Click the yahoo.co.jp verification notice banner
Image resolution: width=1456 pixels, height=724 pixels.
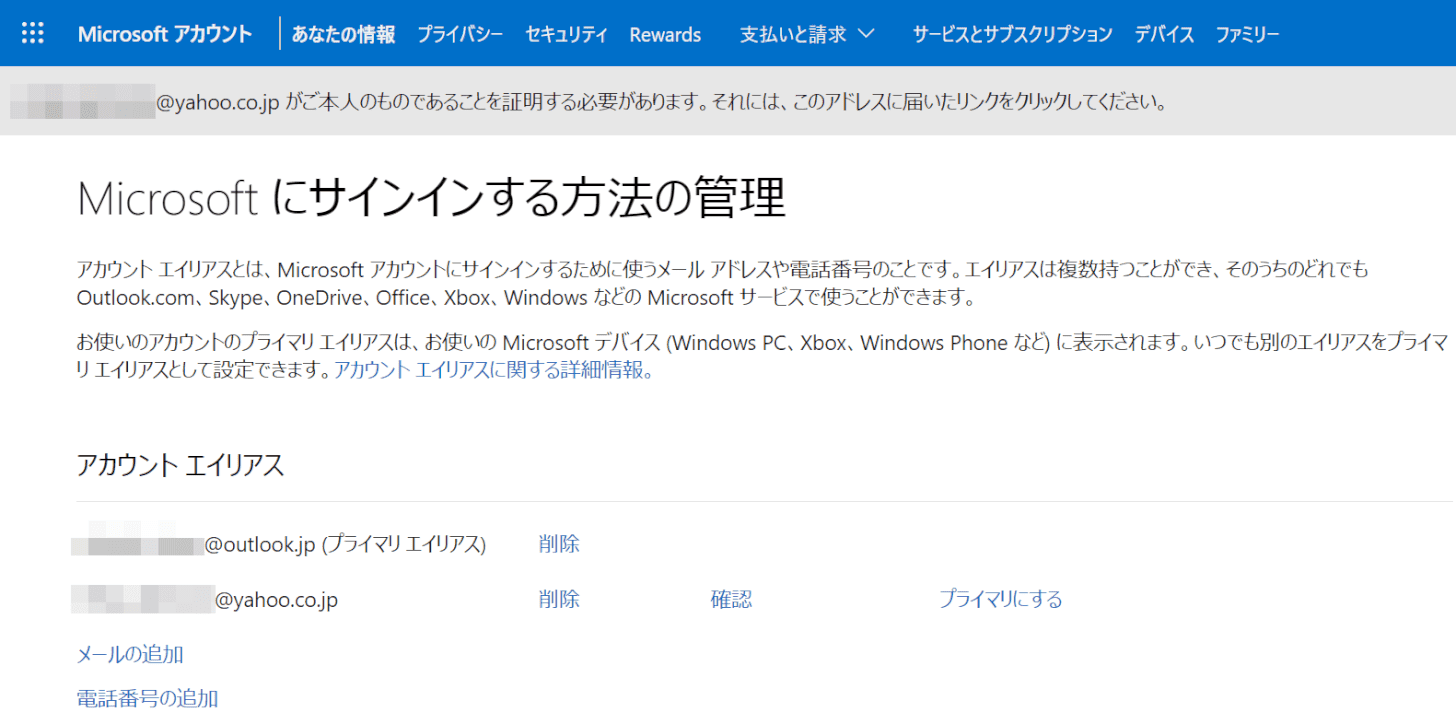click(x=728, y=101)
